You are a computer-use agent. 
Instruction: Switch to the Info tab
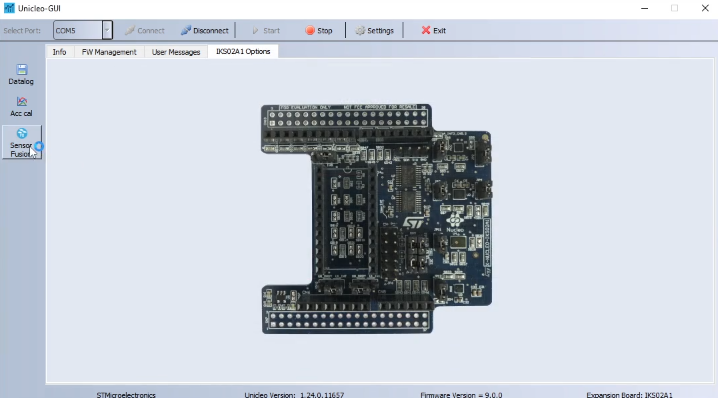[x=59, y=52]
